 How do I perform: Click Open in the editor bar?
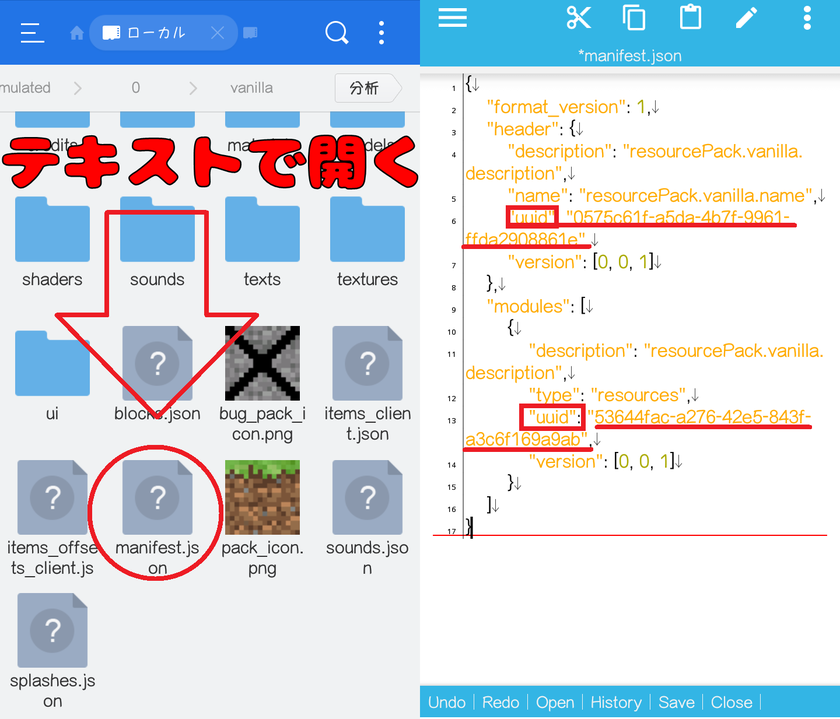pyautogui.click(x=555, y=702)
